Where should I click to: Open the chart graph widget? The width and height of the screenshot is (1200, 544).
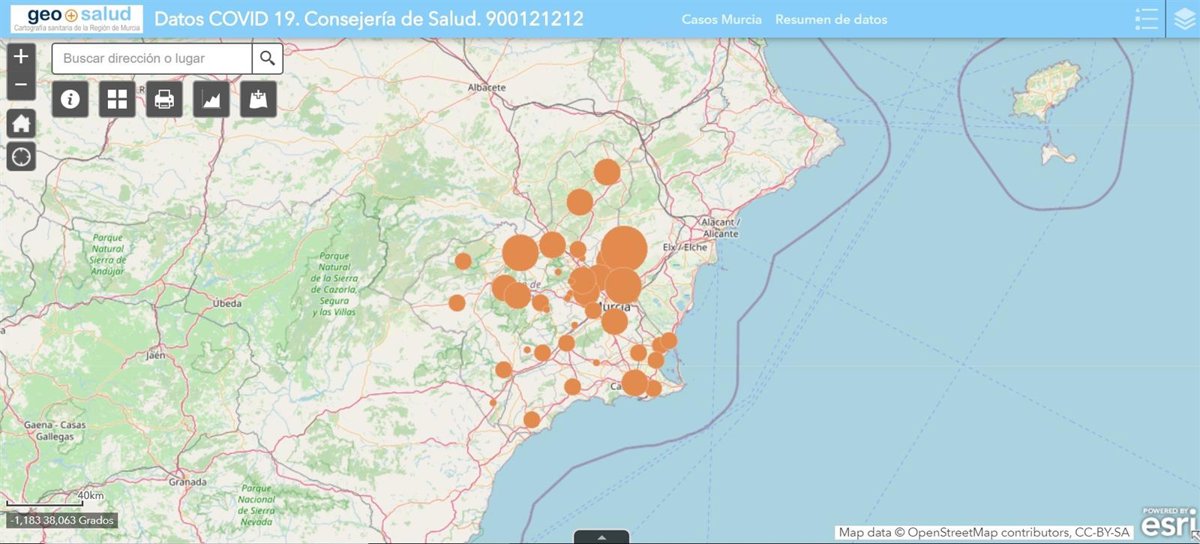(212, 99)
